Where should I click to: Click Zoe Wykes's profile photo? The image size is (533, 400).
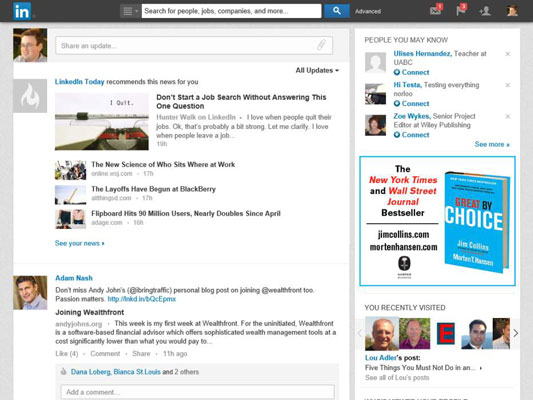(375, 125)
